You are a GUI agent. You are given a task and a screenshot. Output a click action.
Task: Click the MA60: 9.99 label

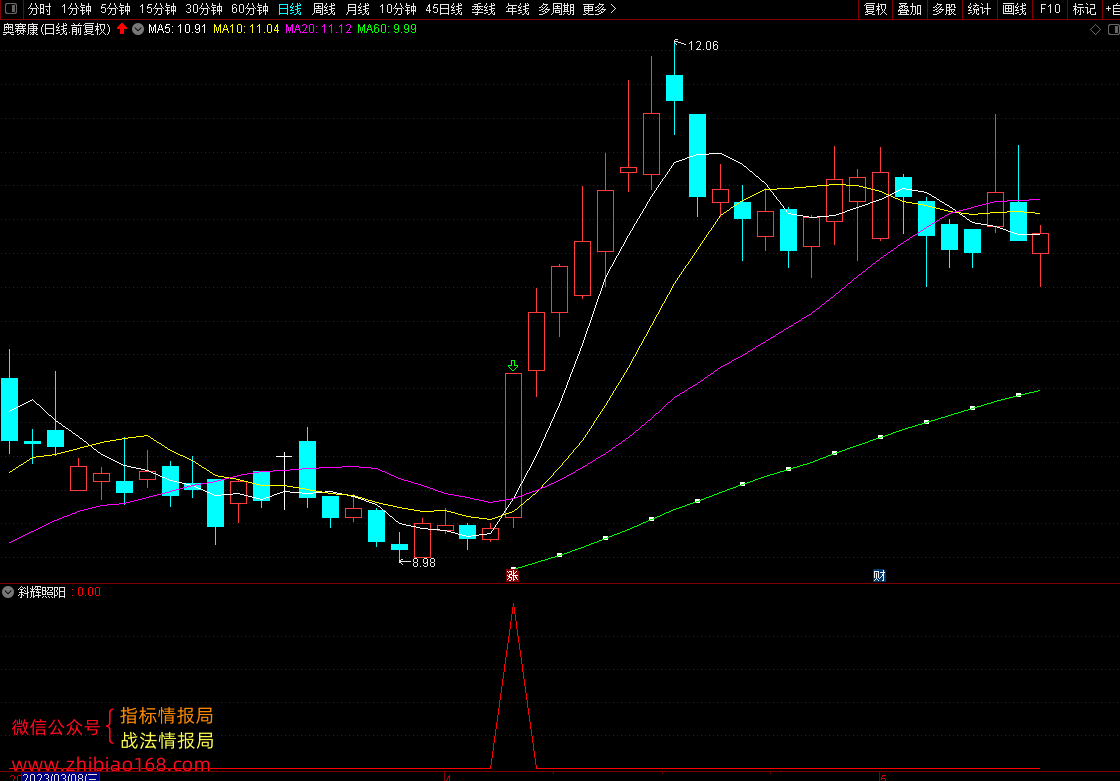pos(387,29)
